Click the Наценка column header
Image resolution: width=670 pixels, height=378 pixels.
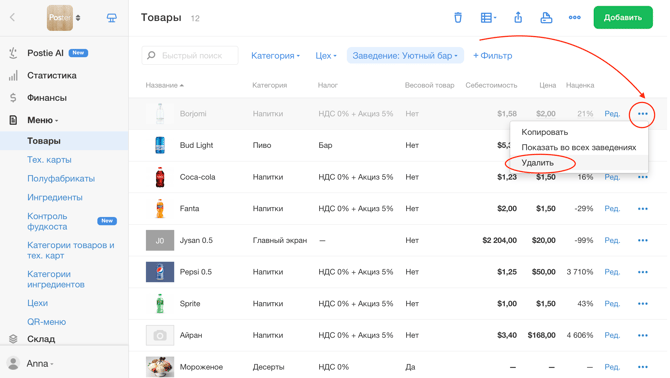580,85
